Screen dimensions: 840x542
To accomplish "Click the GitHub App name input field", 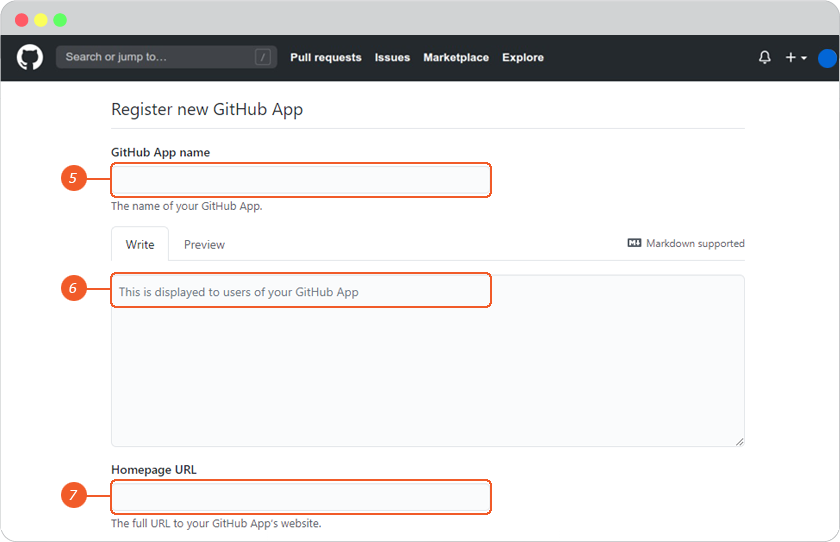I will (x=301, y=180).
